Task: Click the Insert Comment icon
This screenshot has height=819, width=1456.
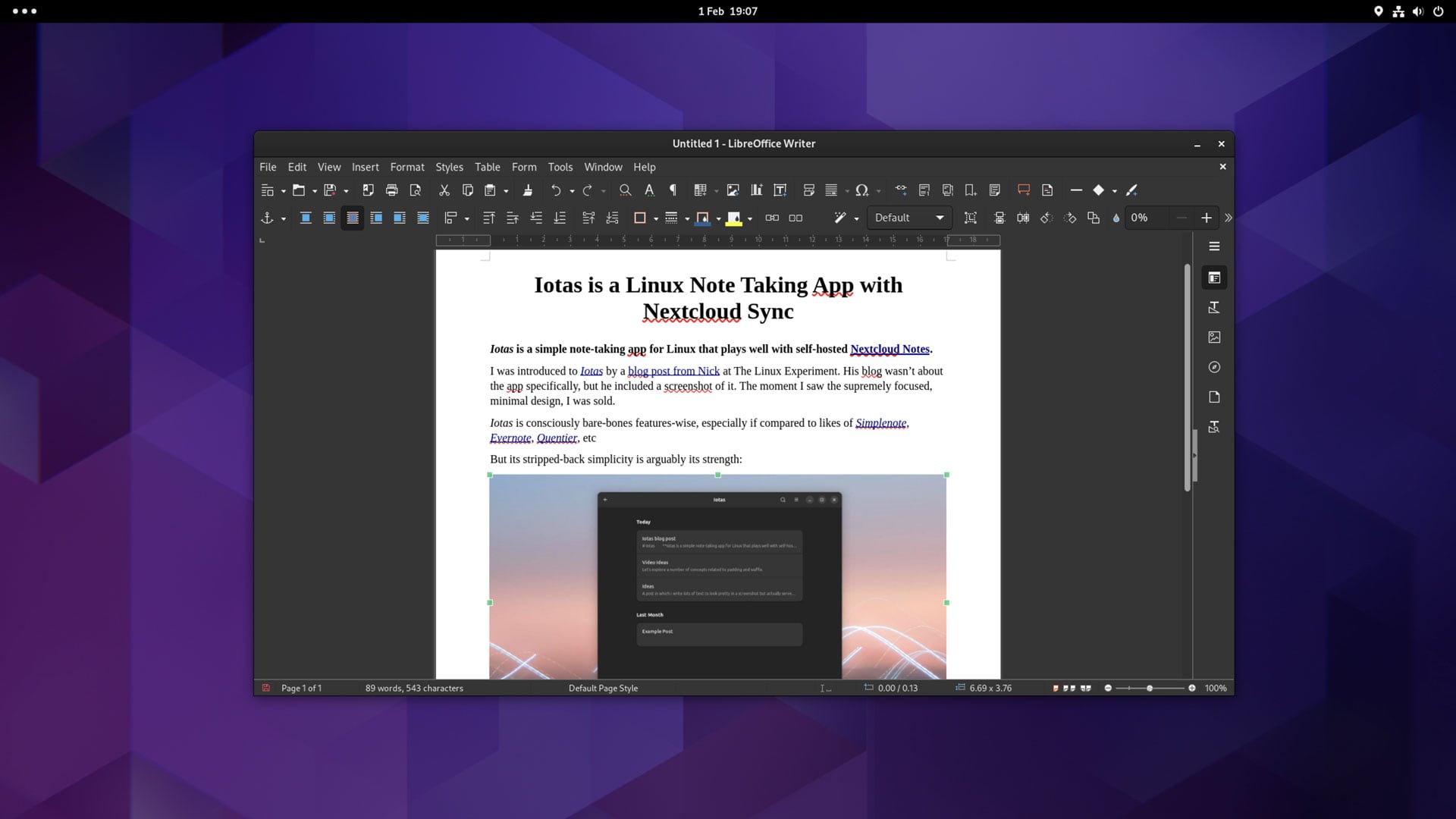Action: (x=1024, y=190)
